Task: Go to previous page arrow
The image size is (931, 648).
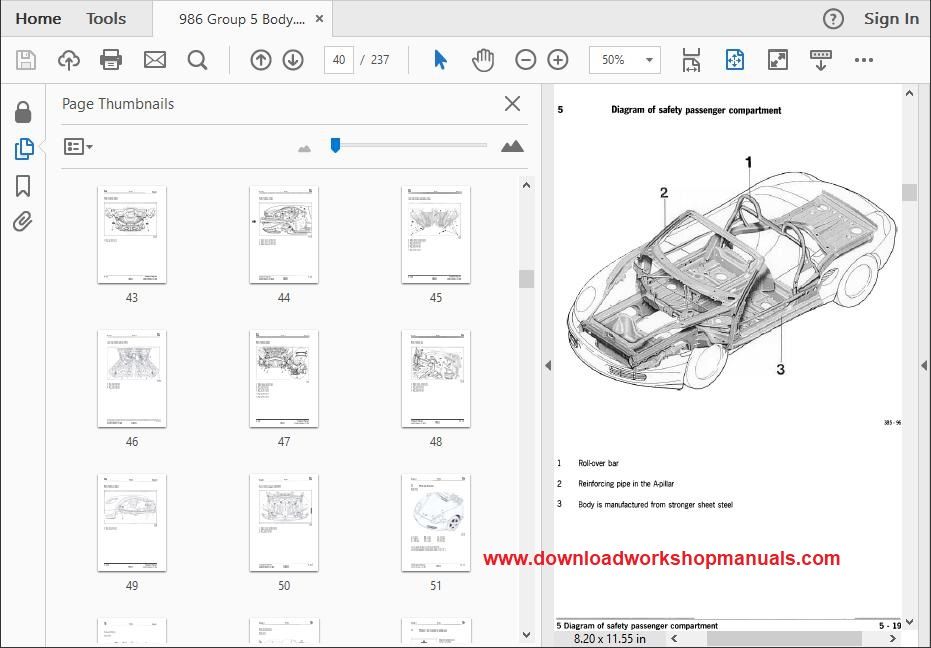Action: (261, 60)
